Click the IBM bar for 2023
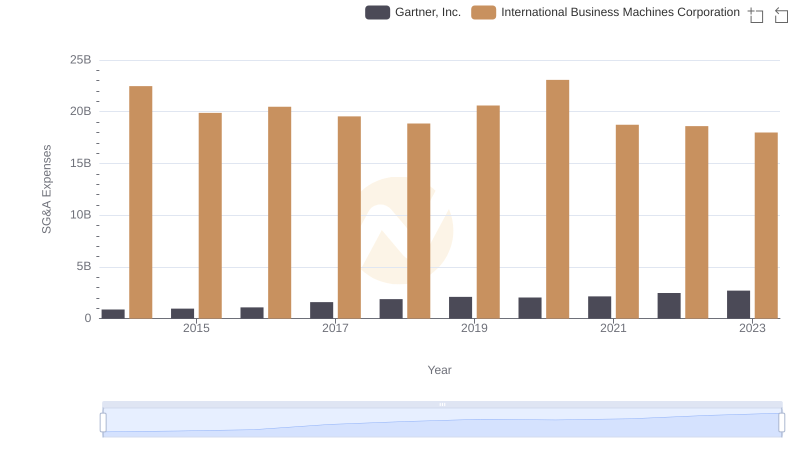800x461 pixels. [766, 225]
